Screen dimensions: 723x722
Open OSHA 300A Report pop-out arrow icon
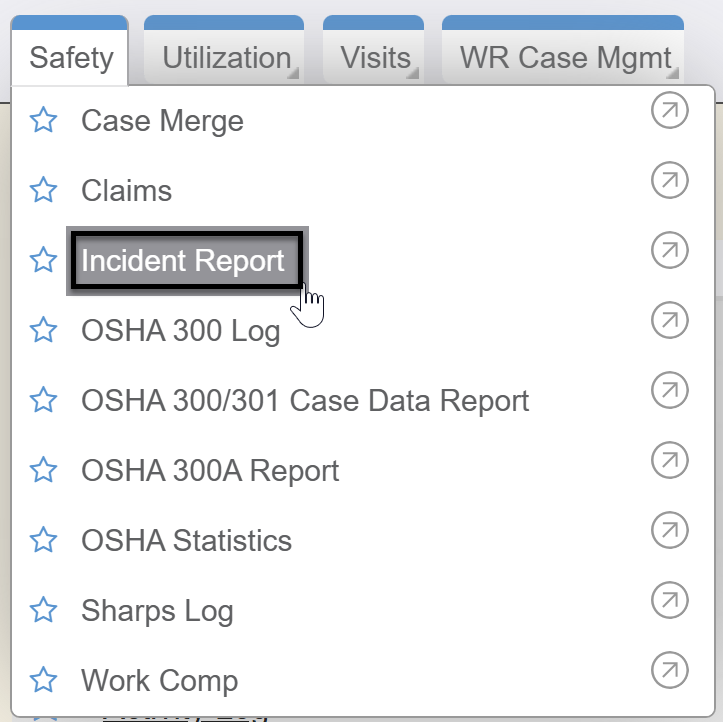[669, 461]
